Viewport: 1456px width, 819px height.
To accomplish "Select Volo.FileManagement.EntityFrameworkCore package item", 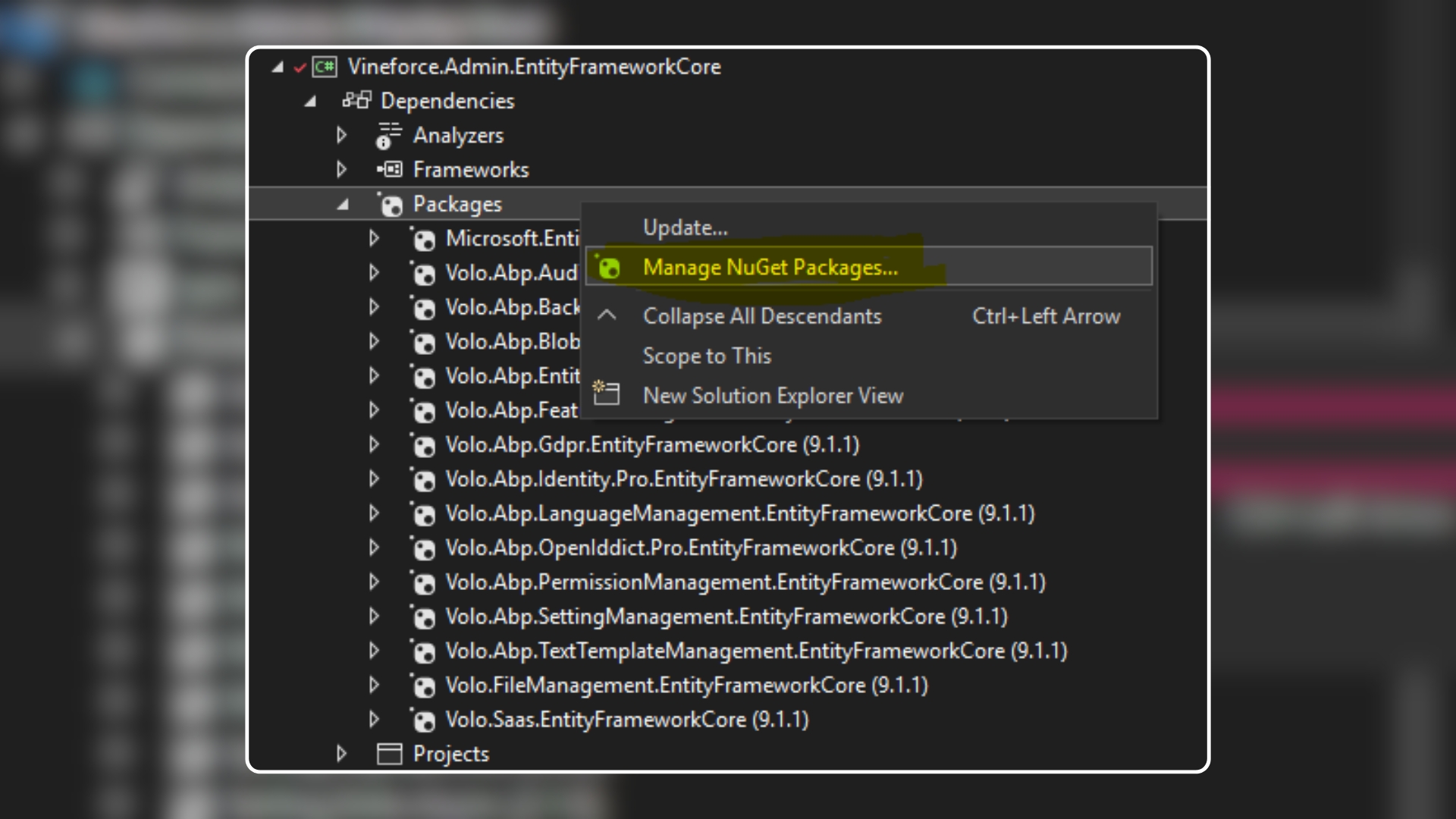I will tap(686, 686).
